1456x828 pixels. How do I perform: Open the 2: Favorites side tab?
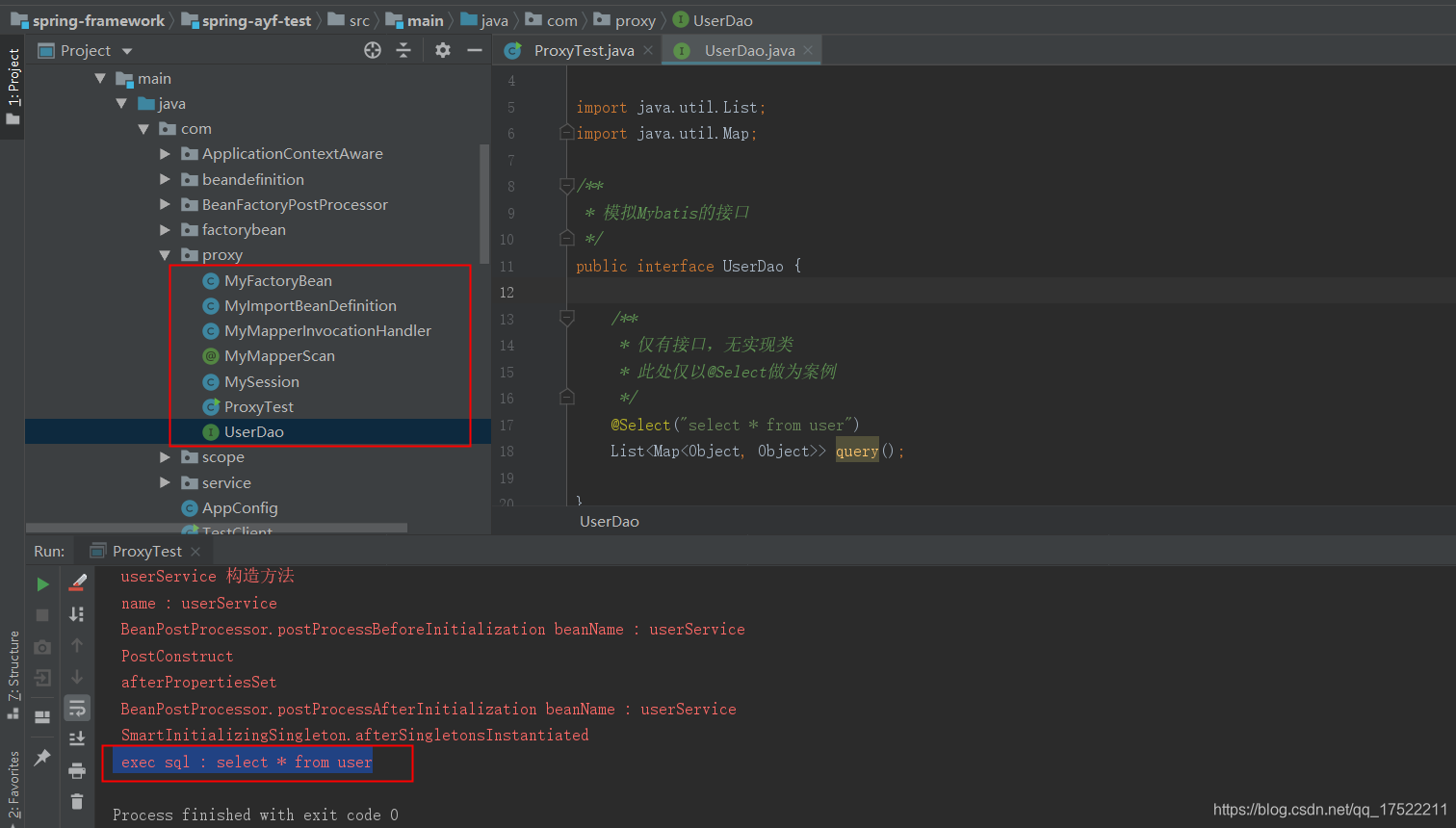click(x=13, y=785)
